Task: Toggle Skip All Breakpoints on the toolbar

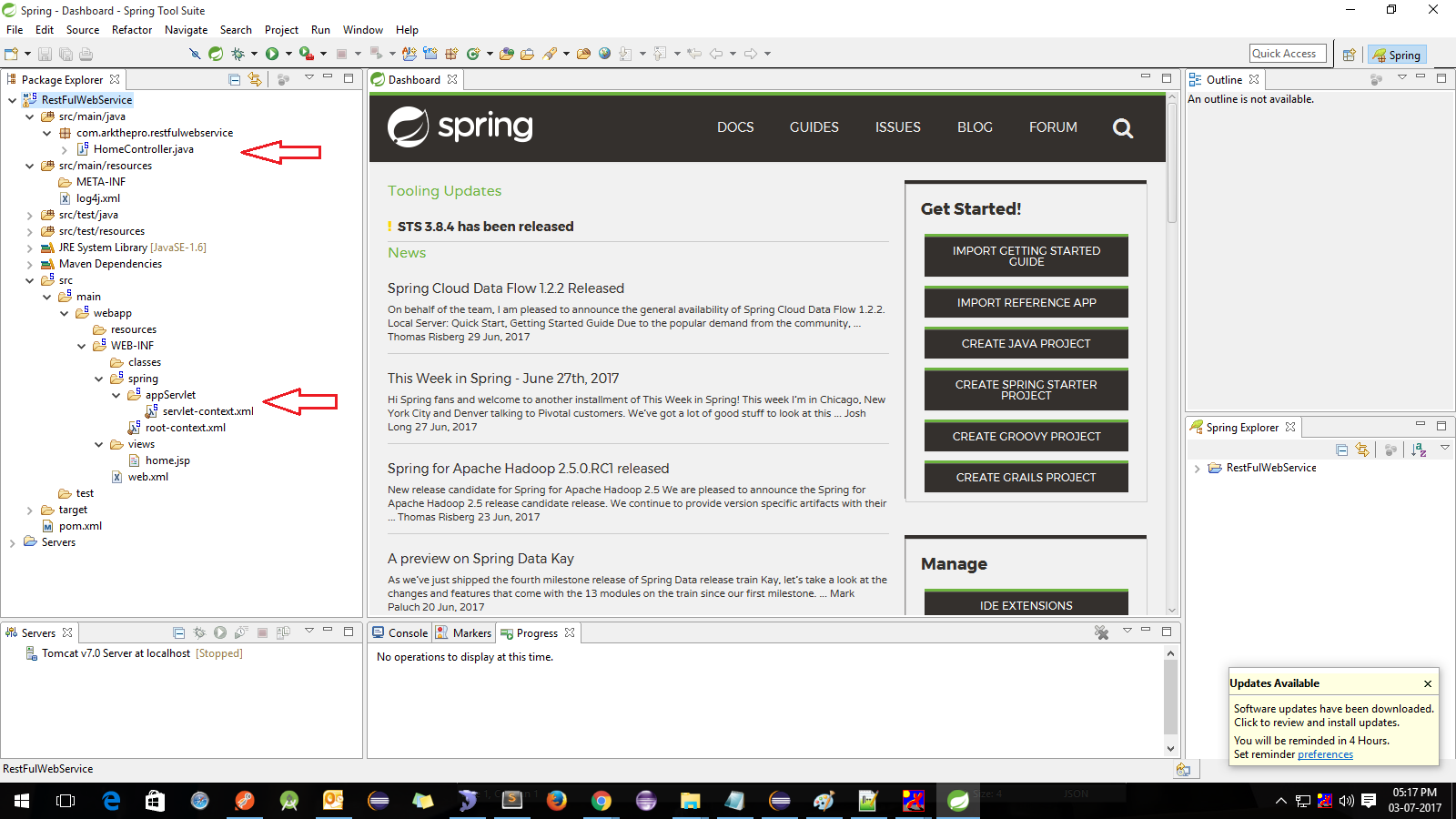Action: coord(195,53)
